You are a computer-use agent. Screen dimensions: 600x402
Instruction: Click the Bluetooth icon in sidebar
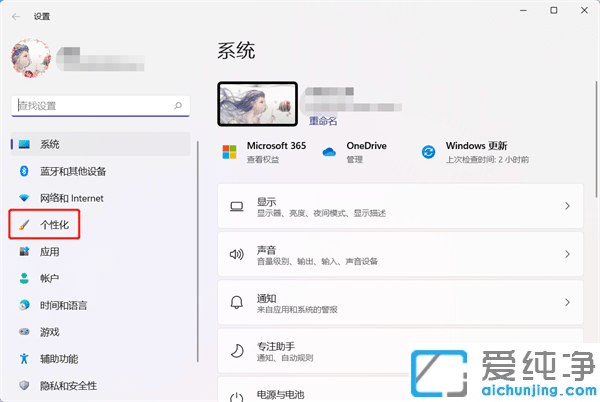(24, 171)
